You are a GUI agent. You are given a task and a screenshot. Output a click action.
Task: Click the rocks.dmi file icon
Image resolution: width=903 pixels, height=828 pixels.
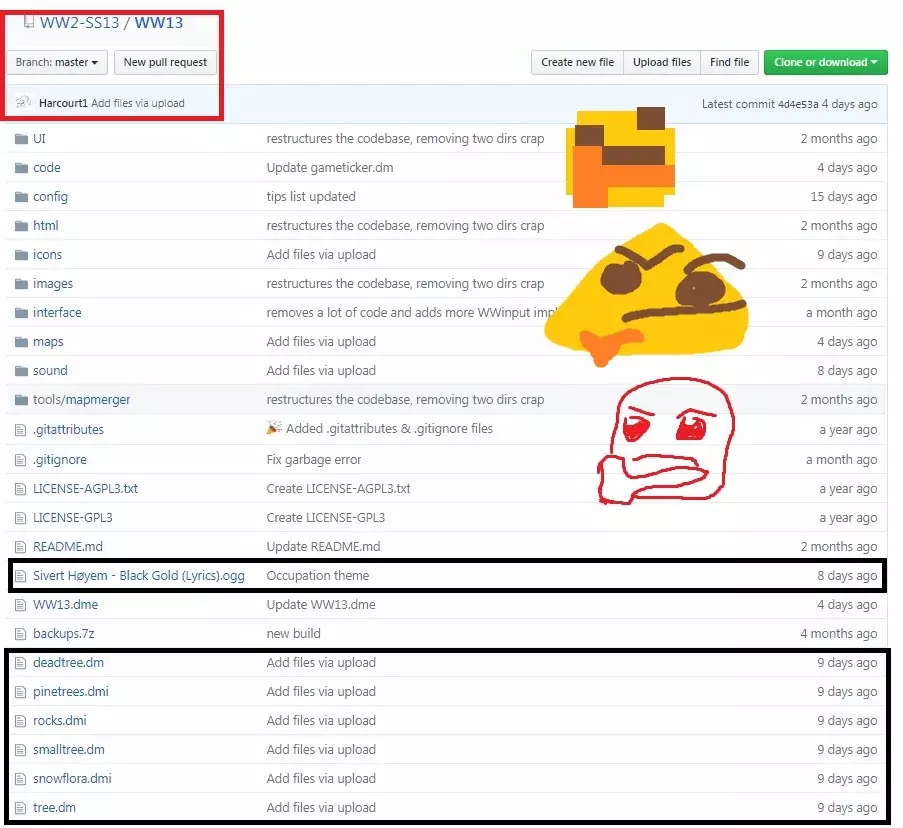20,721
